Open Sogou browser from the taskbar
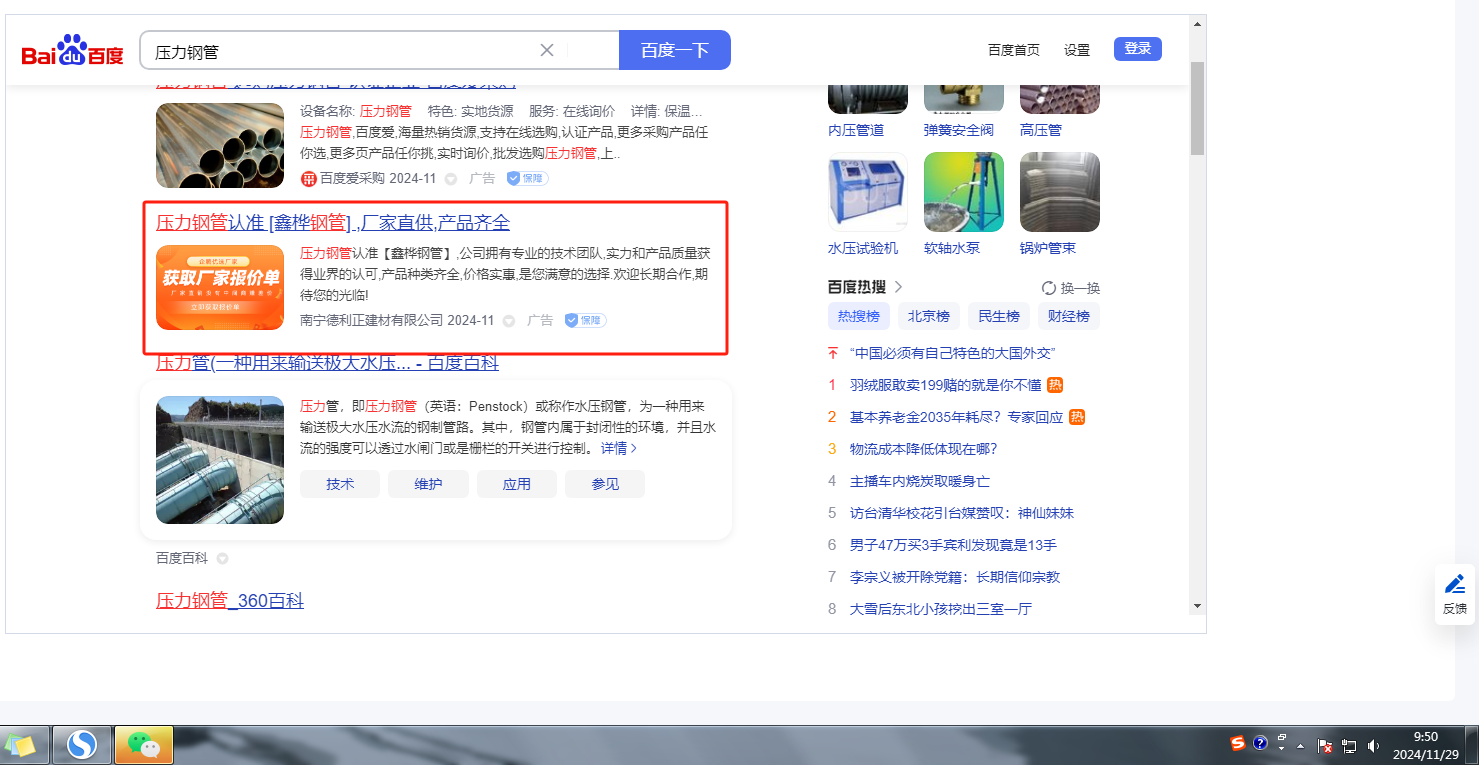 point(82,745)
